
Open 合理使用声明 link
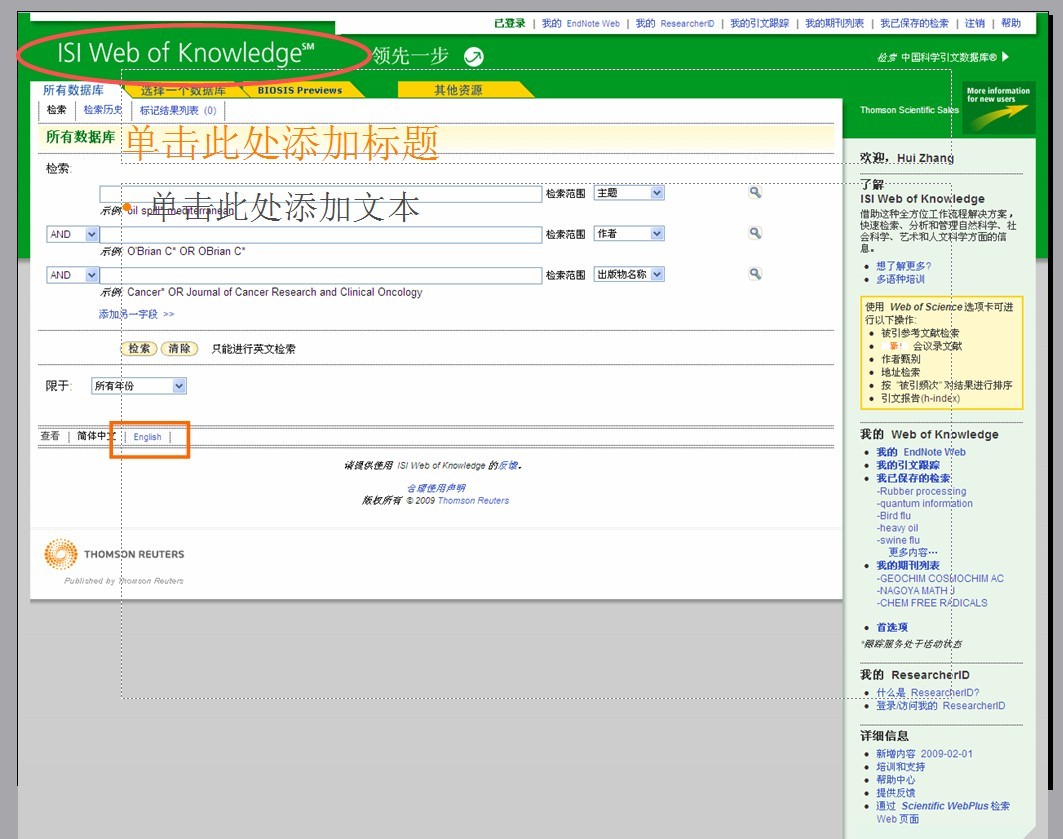pos(436,488)
